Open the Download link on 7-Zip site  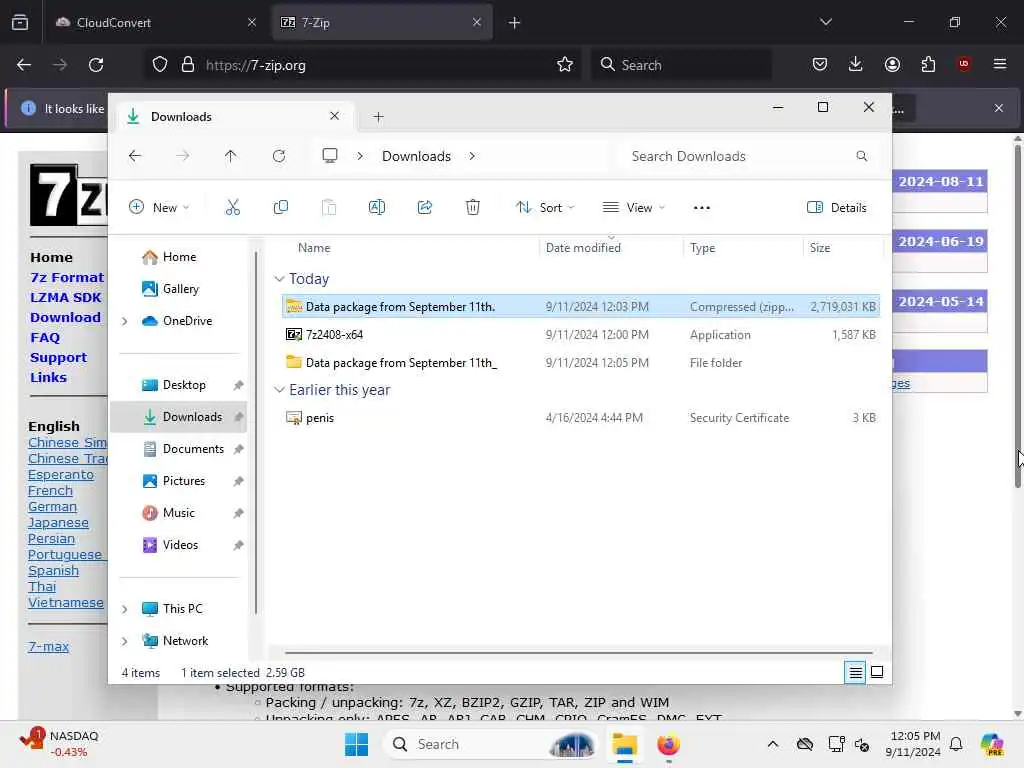(65, 317)
